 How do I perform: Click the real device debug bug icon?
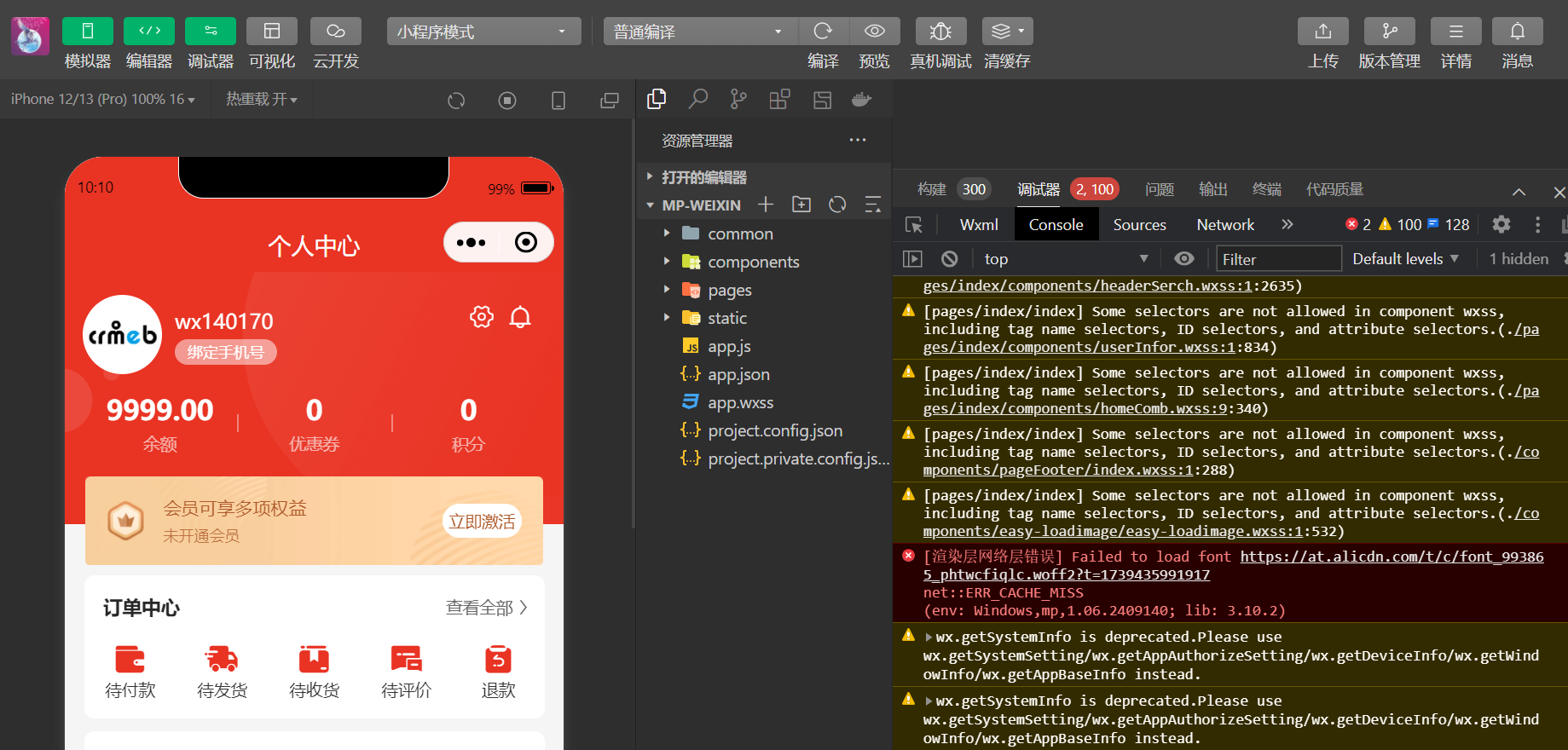coord(940,32)
